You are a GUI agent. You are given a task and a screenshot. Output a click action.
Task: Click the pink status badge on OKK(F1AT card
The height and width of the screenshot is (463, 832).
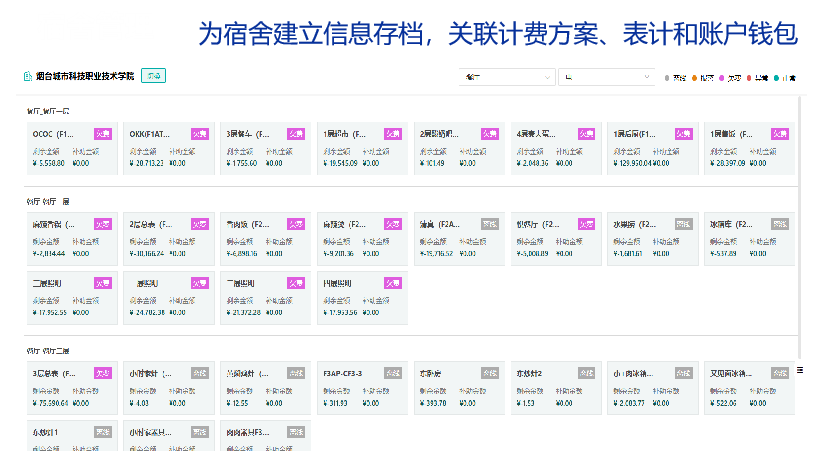pos(200,134)
